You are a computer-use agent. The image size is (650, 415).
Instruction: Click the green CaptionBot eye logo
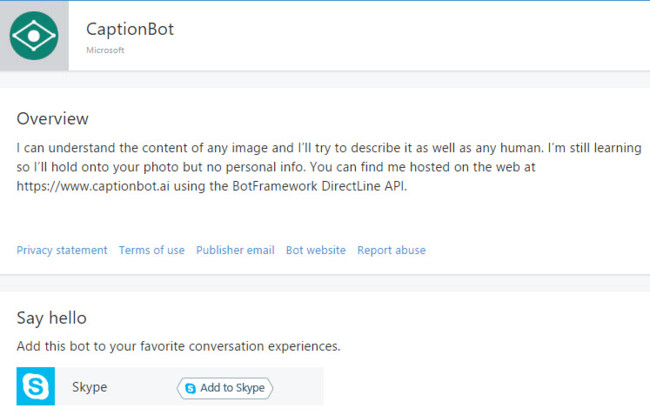click(x=34, y=36)
